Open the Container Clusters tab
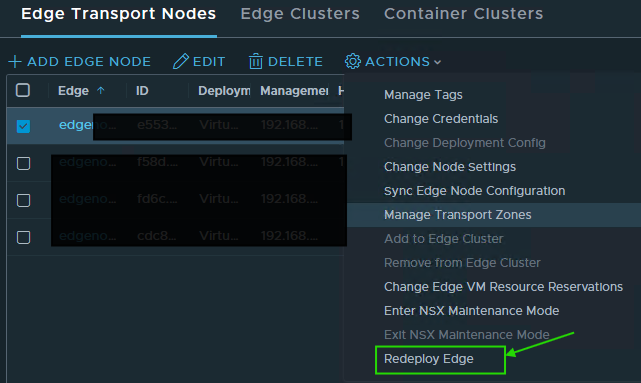Image resolution: width=641 pixels, height=383 pixels. [x=464, y=14]
